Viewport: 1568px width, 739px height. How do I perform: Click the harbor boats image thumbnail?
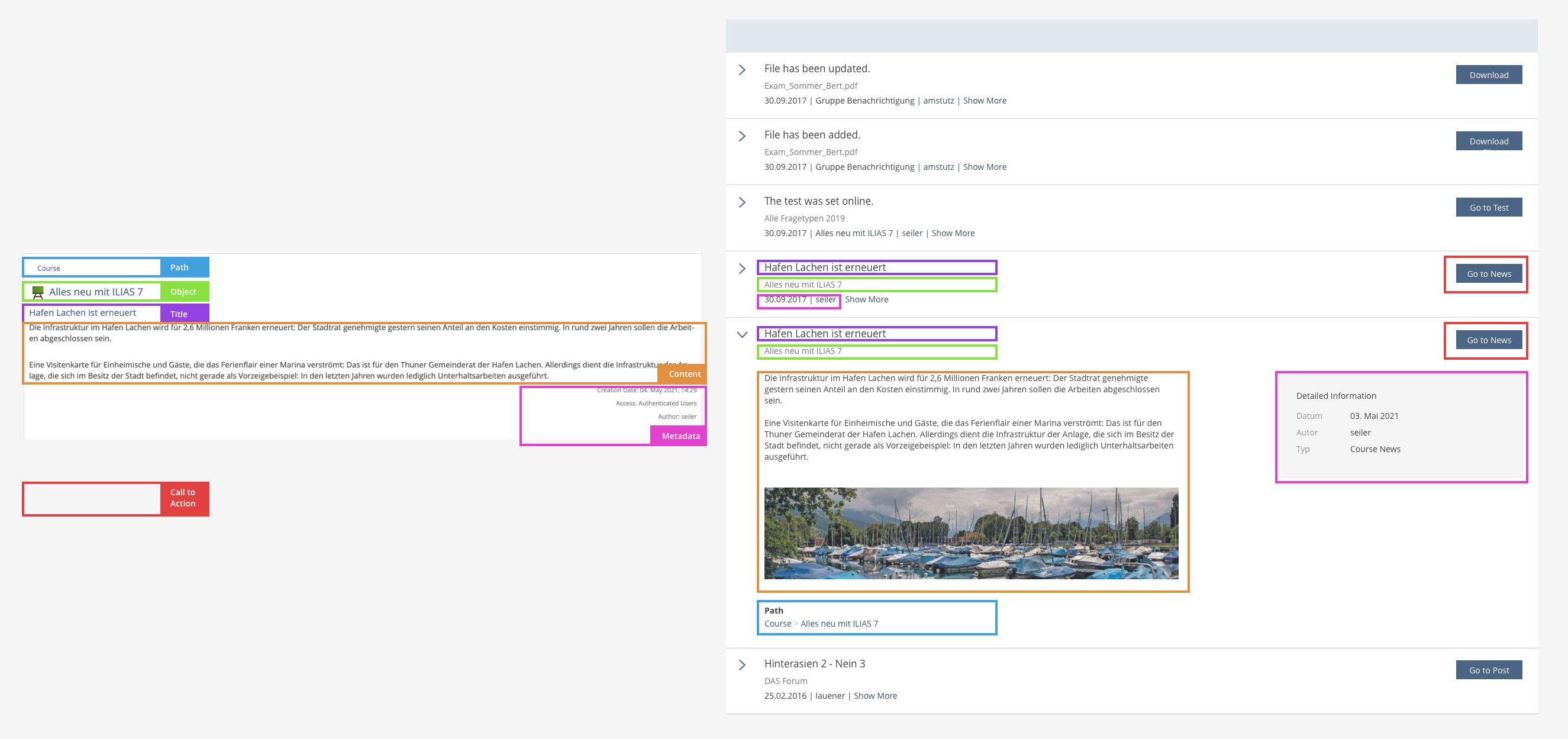971,533
